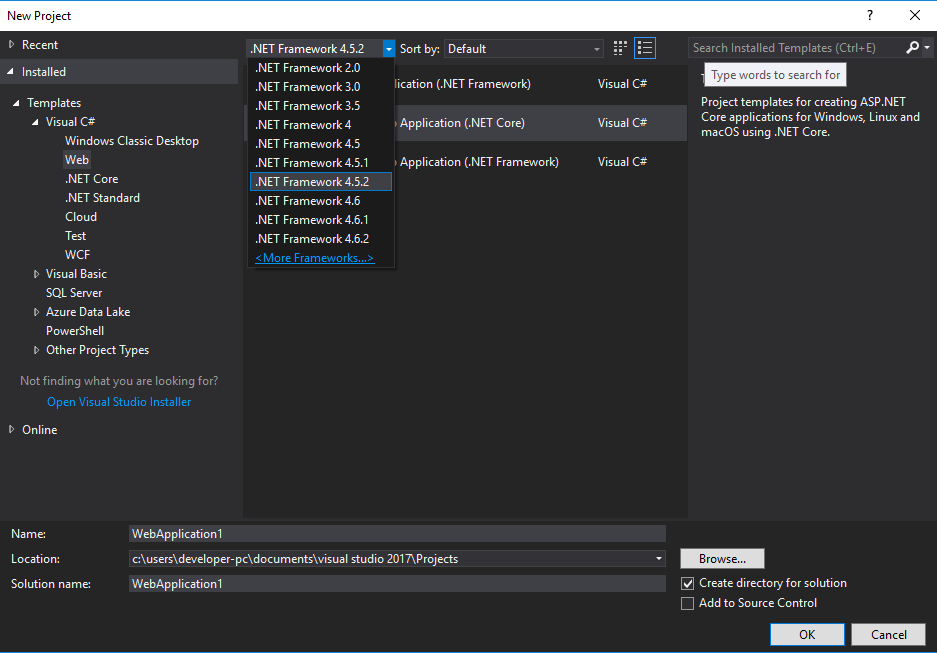Select .NET Framework 4.5 option

pyautogui.click(x=321, y=144)
